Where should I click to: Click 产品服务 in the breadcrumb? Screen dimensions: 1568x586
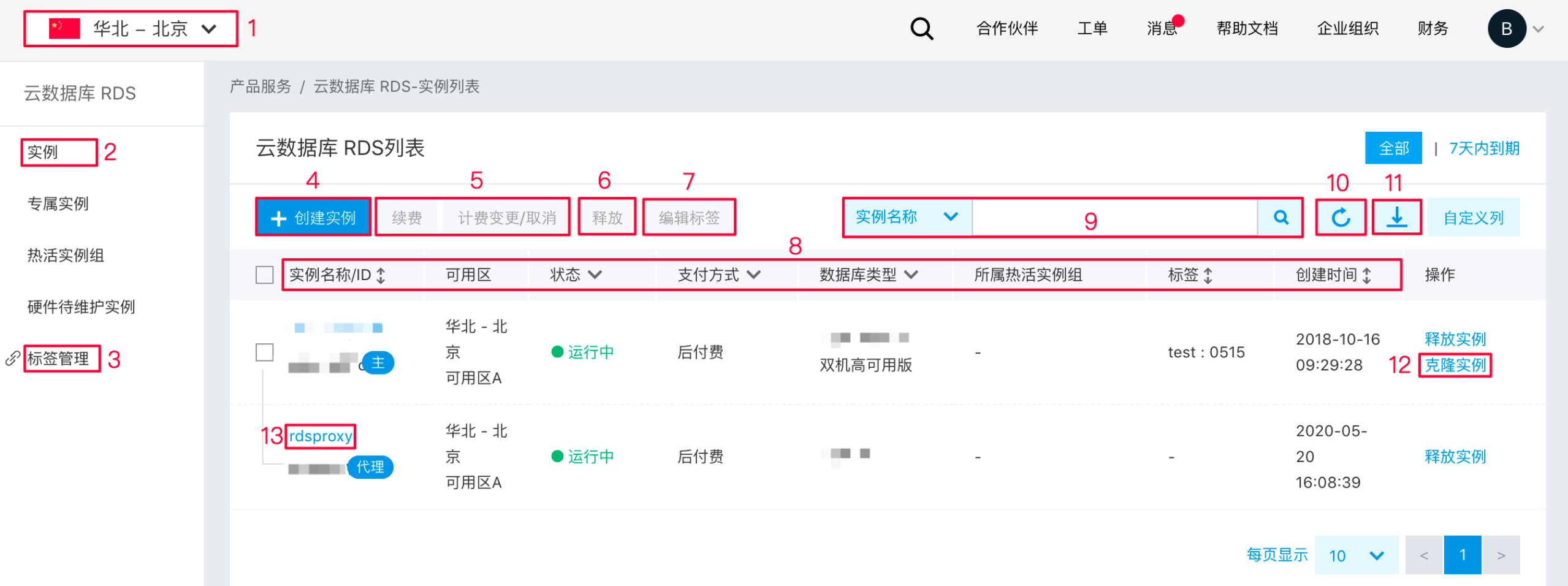(x=261, y=86)
